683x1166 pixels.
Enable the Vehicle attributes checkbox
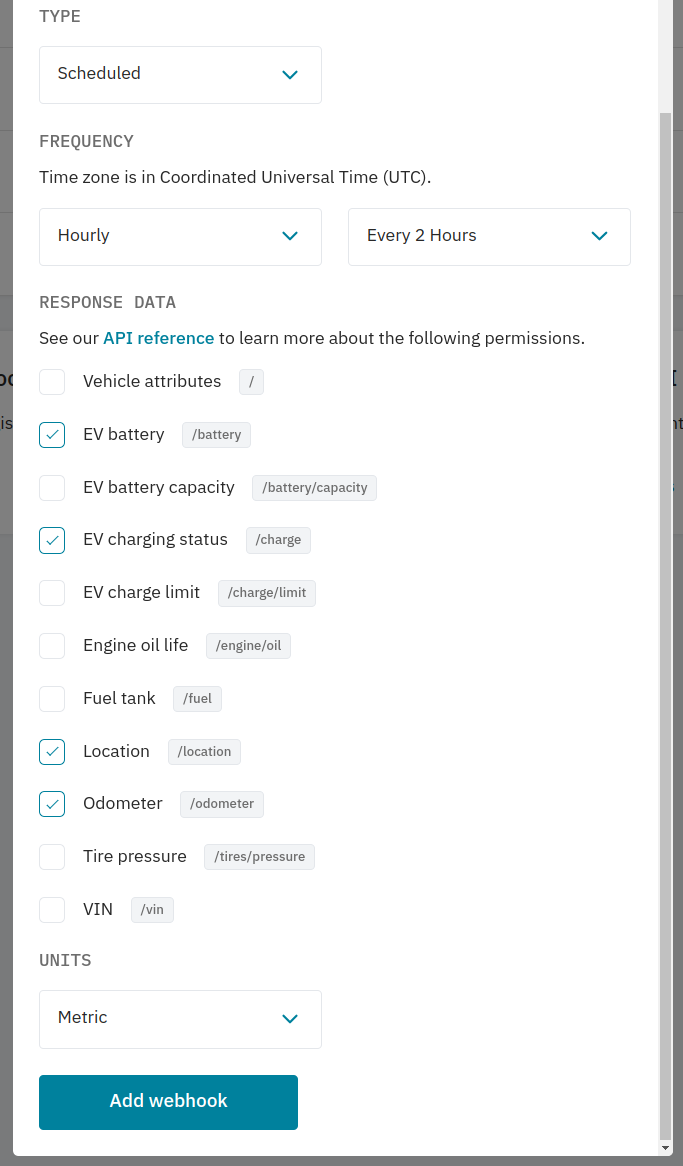point(52,382)
